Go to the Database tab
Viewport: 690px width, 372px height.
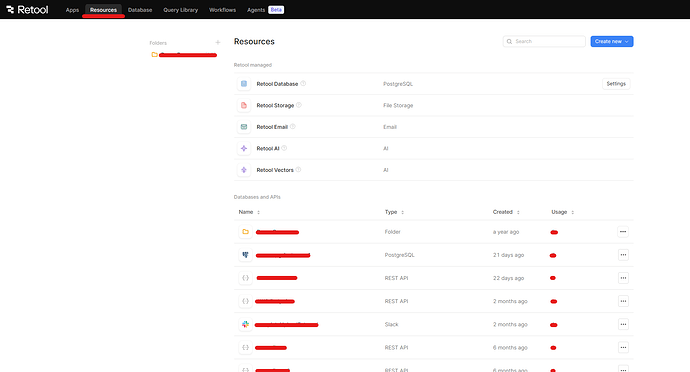140,10
